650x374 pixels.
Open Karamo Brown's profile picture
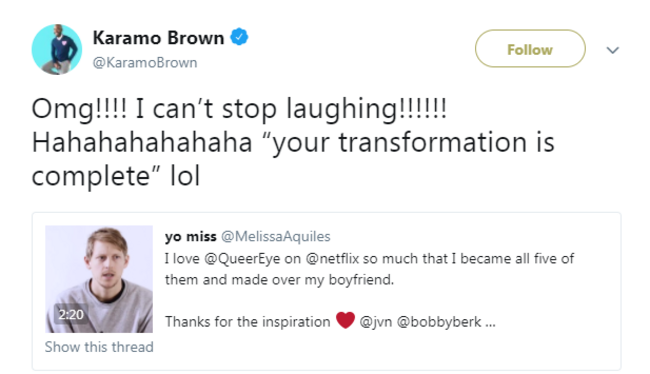click(x=57, y=49)
